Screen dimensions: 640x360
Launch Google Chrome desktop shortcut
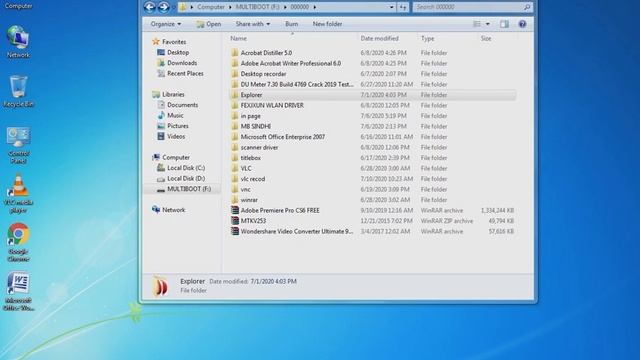(x=18, y=242)
